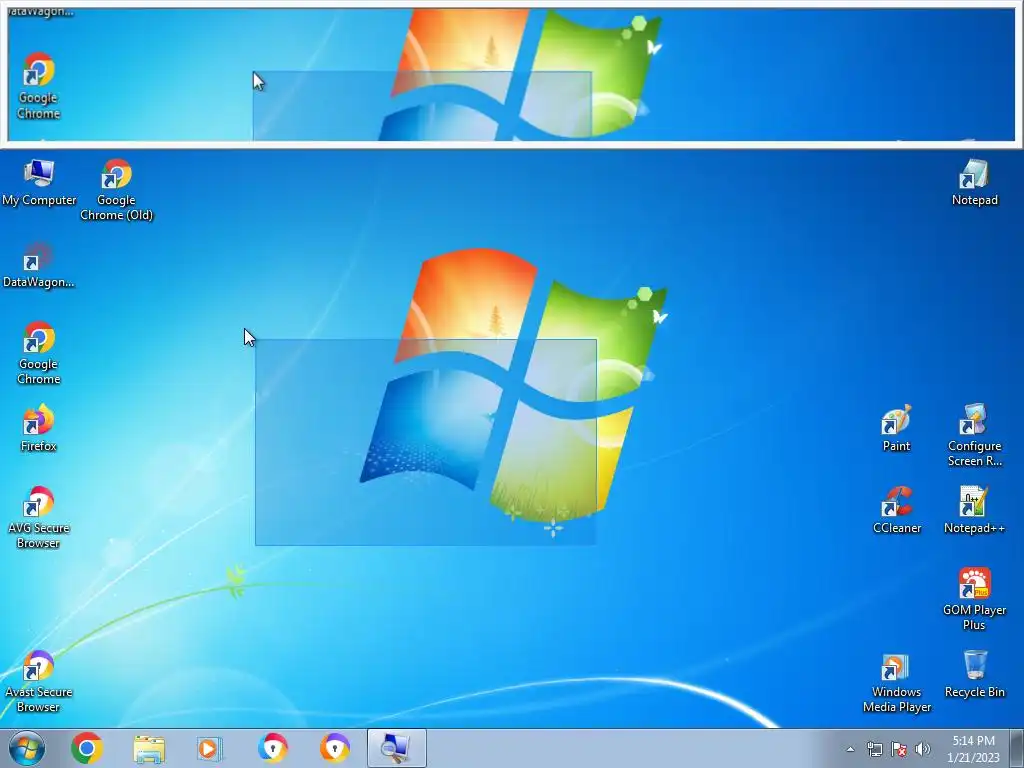Select the Notepad++ desktop shortcut
The image size is (1024, 768).
pos(974,511)
